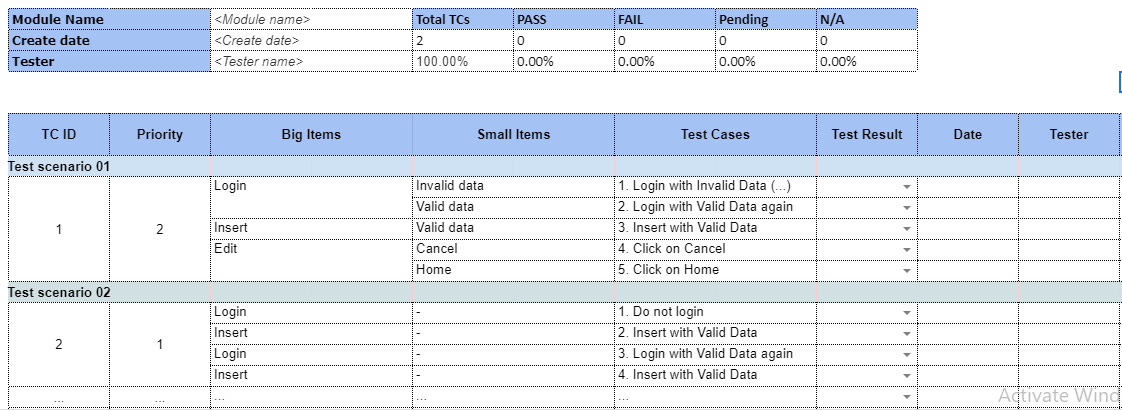
Task: Select the '4. Click on Cancel' test case cell
Action: click(x=714, y=249)
